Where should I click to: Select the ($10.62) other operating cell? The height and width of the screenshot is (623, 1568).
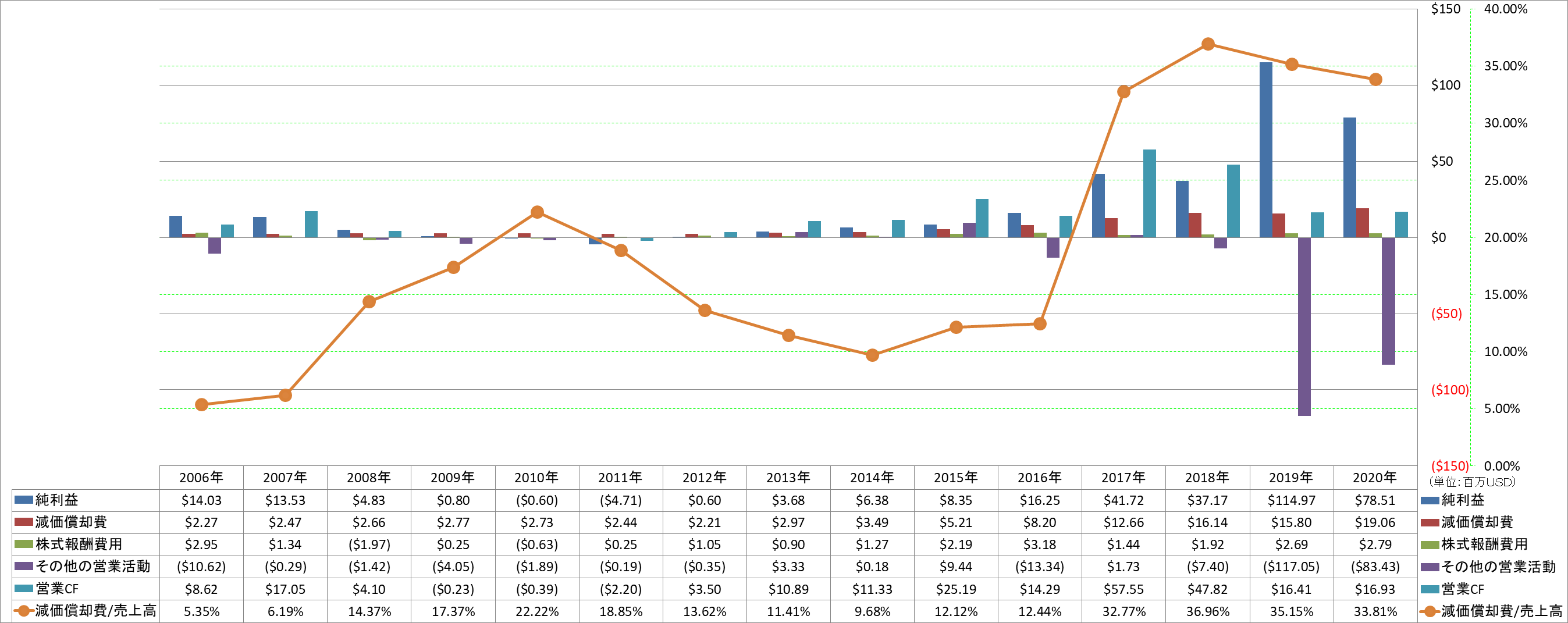pos(201,567)
